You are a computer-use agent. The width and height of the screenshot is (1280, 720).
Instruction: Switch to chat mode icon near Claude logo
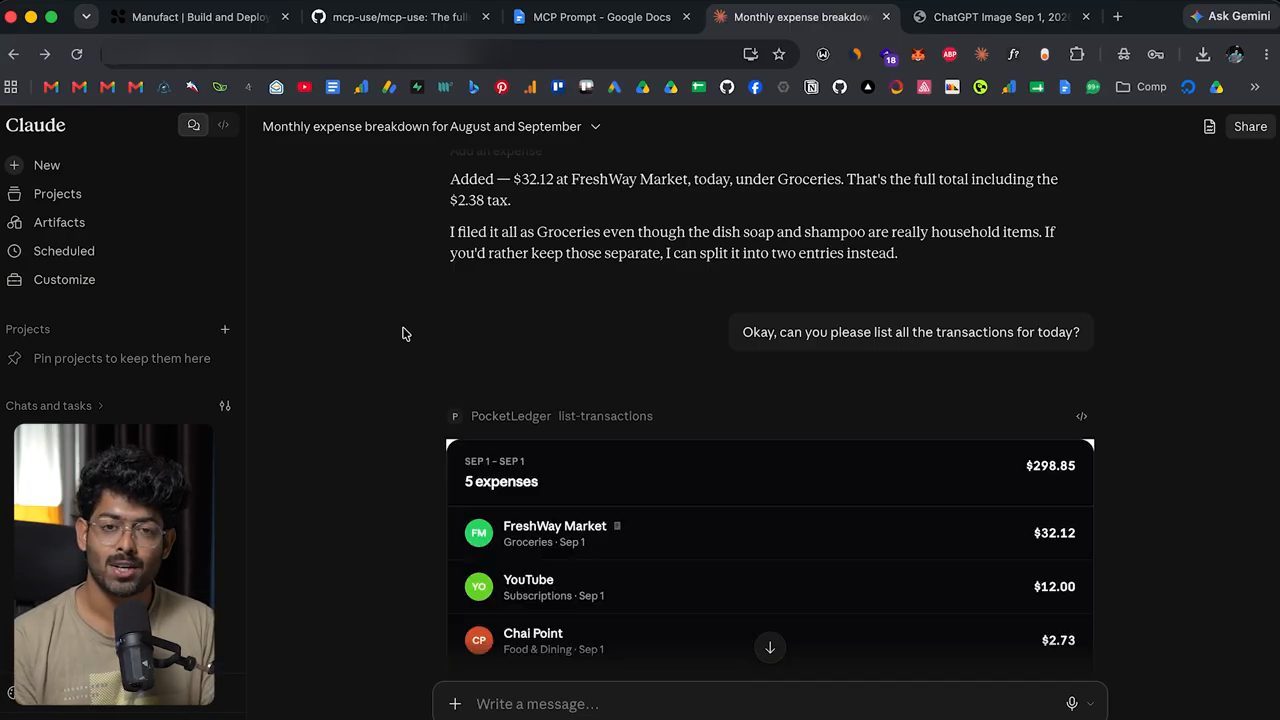click(x=193, y=125)
